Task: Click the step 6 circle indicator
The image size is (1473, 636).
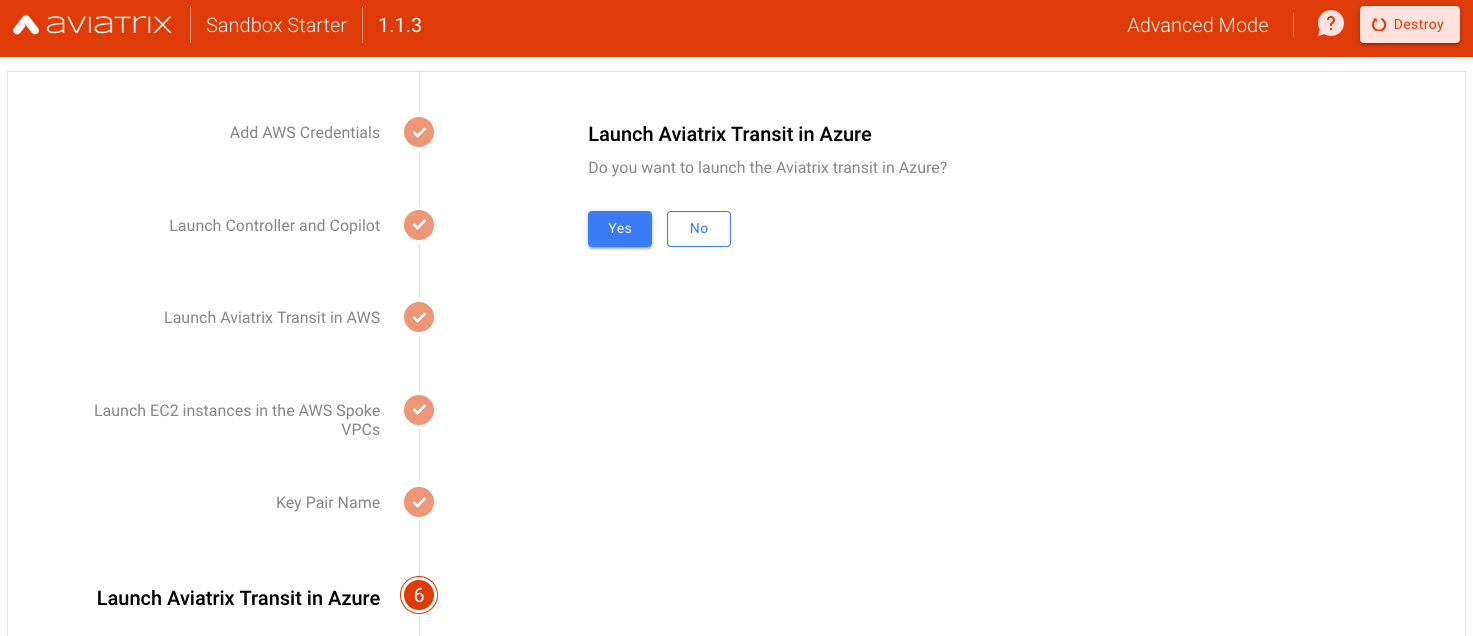Action: 419,596
